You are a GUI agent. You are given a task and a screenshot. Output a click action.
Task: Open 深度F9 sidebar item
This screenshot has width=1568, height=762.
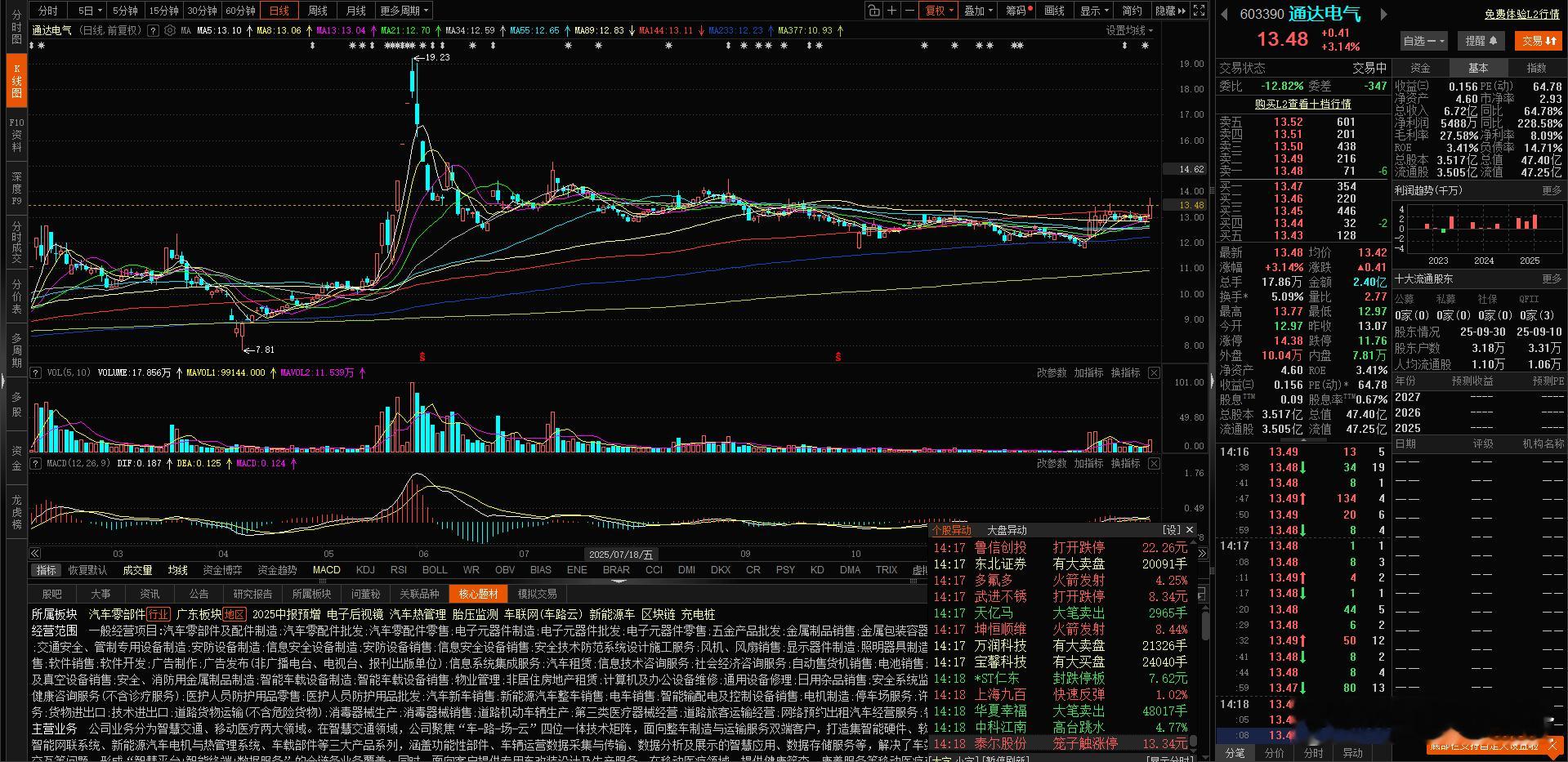[16, 189]
